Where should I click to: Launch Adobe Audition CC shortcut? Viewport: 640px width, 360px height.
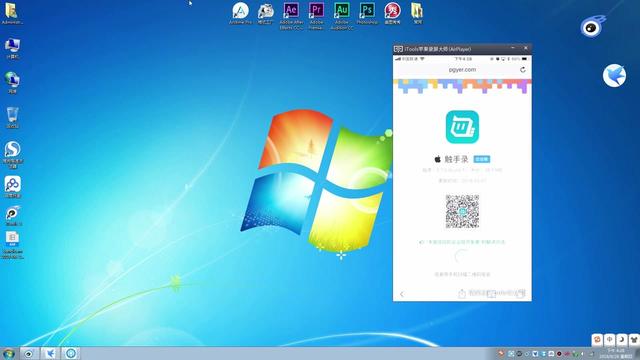pyautogui.click(x=342, y=16)
